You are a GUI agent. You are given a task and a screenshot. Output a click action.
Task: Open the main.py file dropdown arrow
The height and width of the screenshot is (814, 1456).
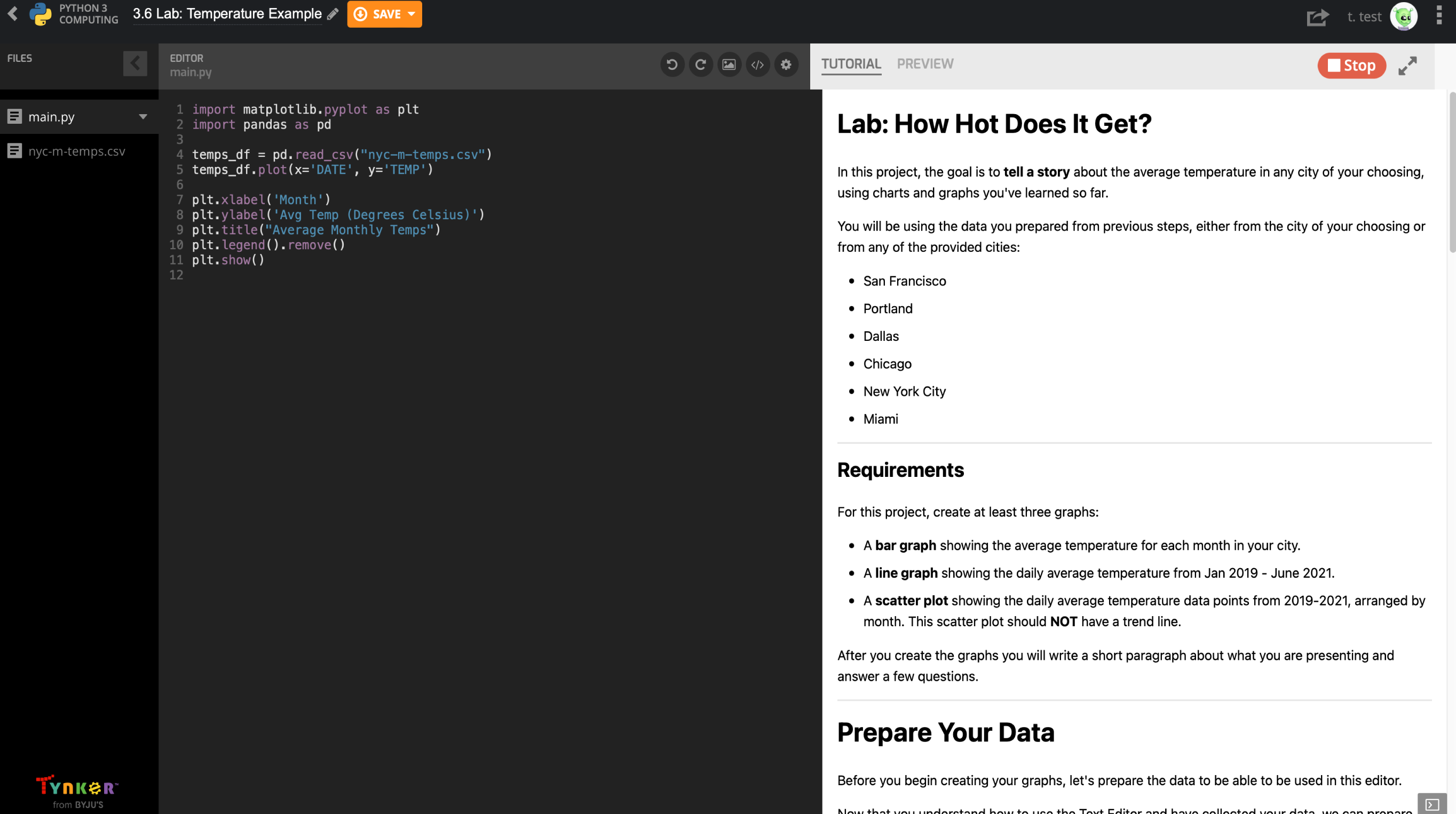click(143, 117)
